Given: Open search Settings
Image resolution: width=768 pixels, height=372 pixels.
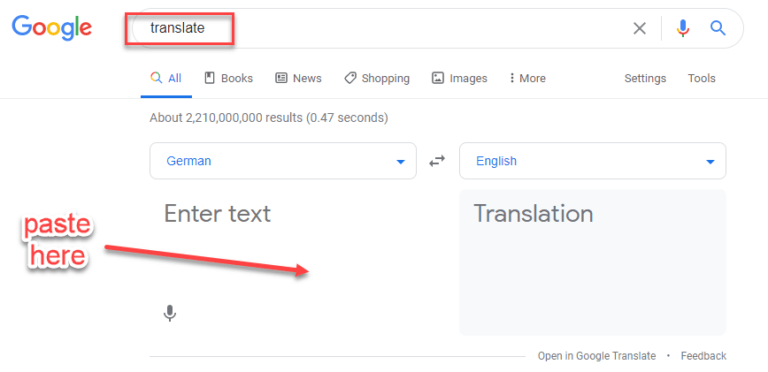Looking at the screenshot, I should coord(645,78).
